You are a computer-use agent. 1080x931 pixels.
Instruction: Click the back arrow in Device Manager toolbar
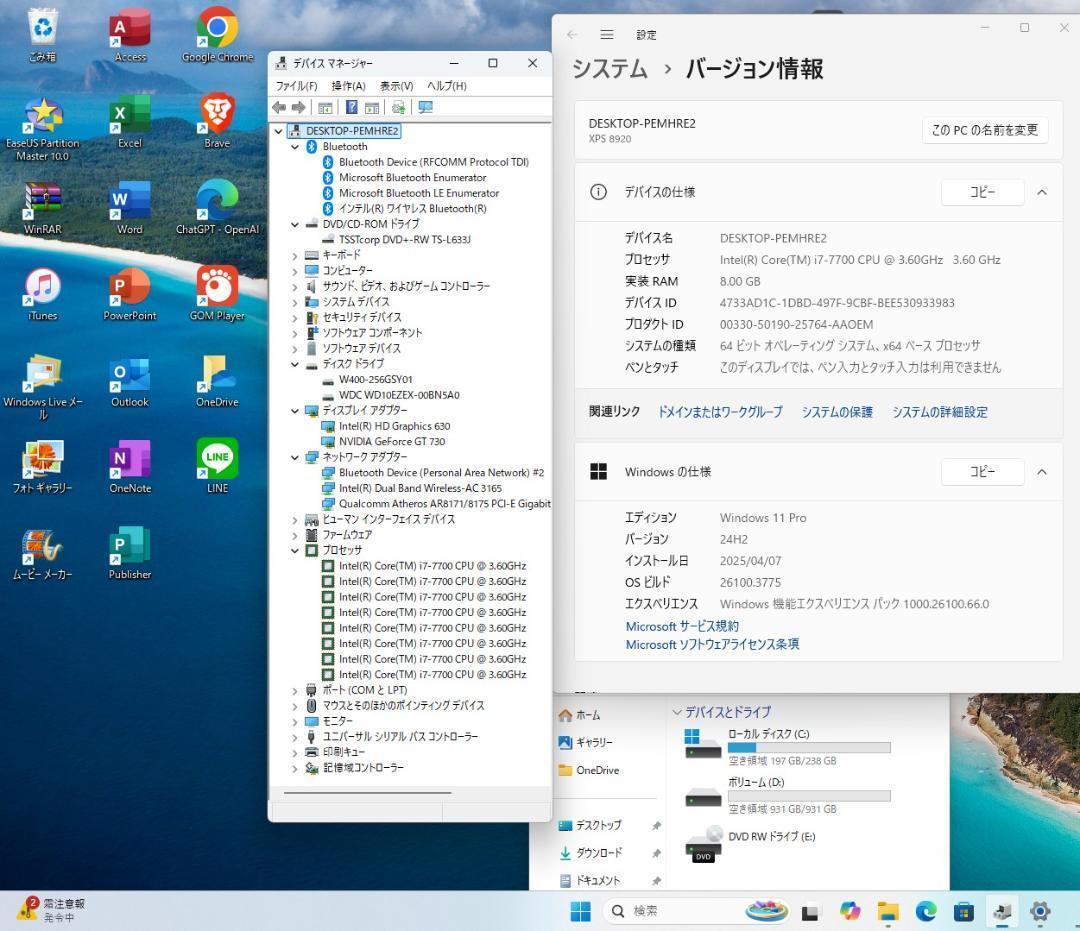[279, 107]
